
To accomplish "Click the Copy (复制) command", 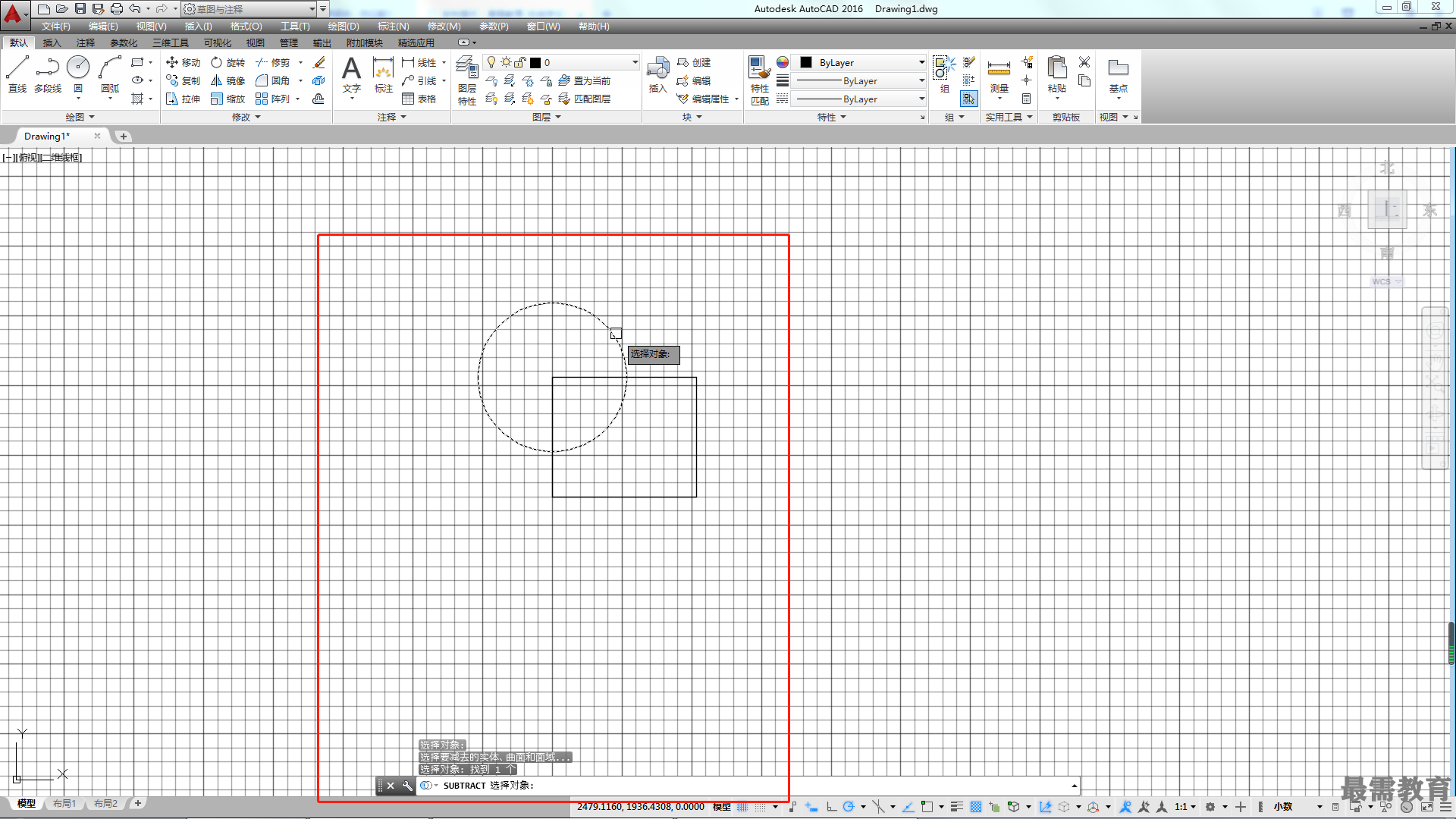I will pos(183,80).
